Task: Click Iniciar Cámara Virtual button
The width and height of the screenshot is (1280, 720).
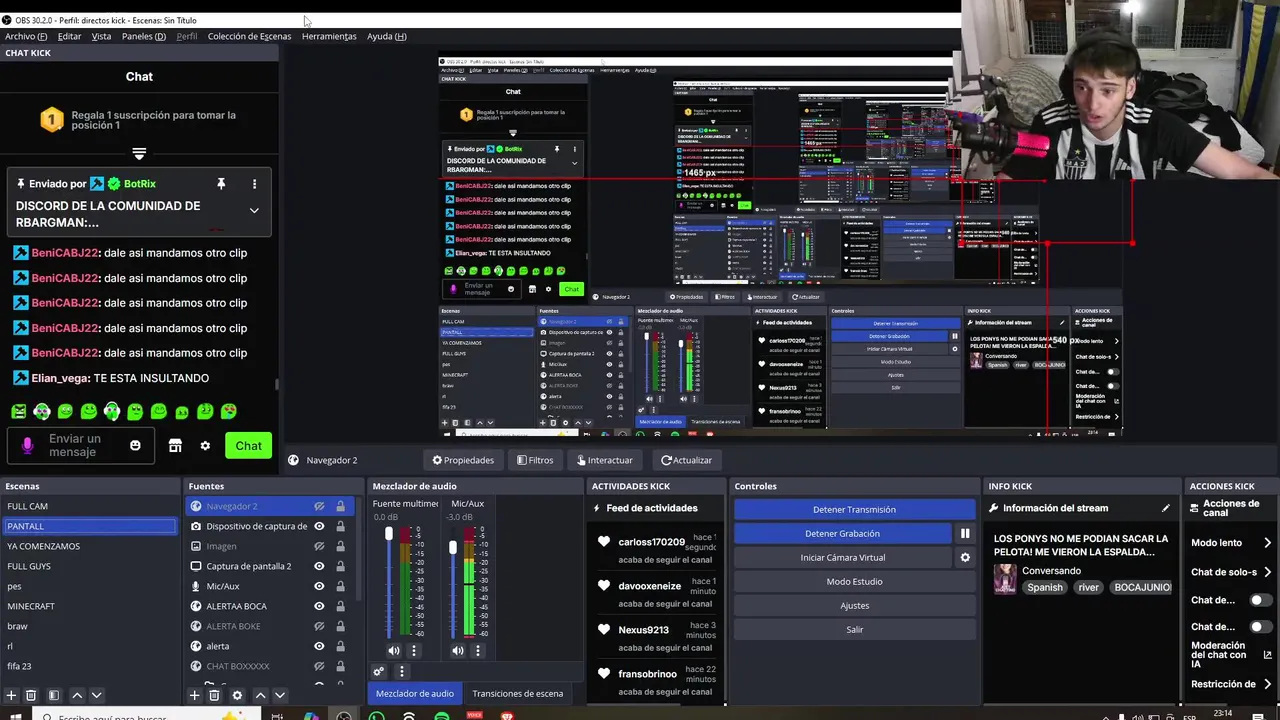Action: pyautogui.click(x=843, y=558)
